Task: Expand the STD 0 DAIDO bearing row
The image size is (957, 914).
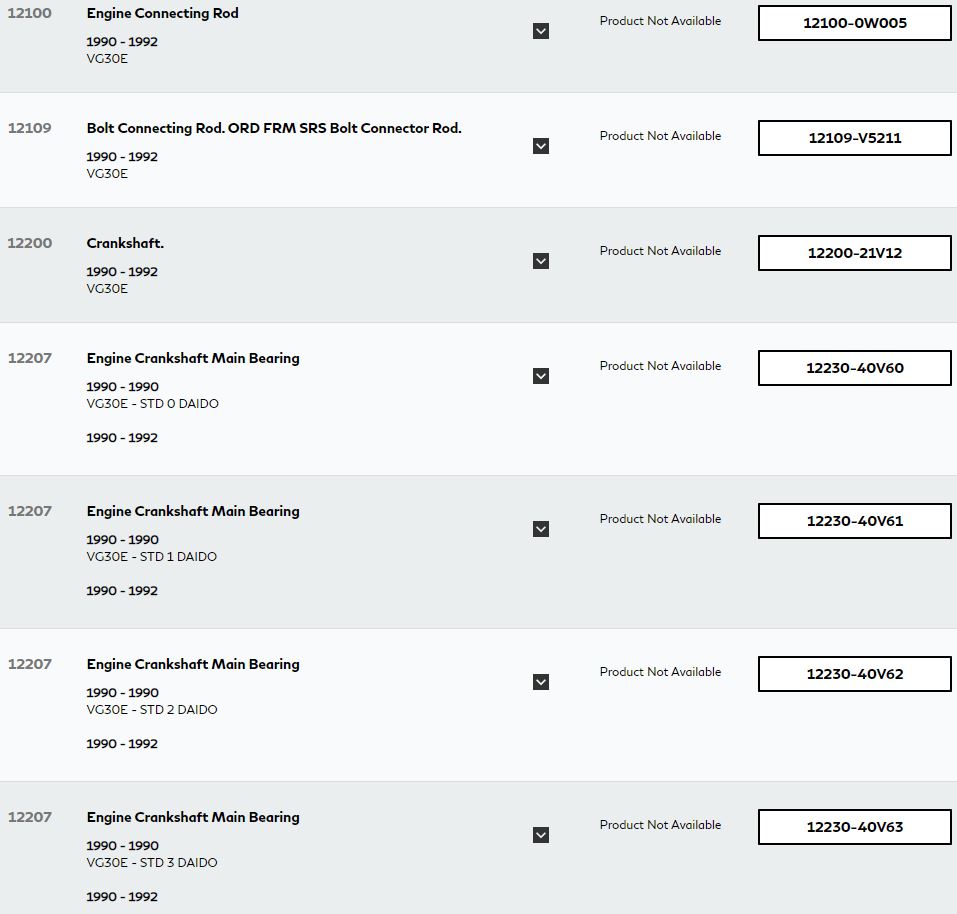Action: [541, 376]
